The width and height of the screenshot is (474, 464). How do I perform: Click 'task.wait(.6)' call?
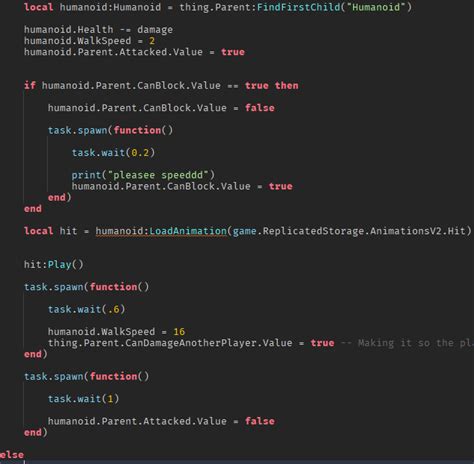86,309
